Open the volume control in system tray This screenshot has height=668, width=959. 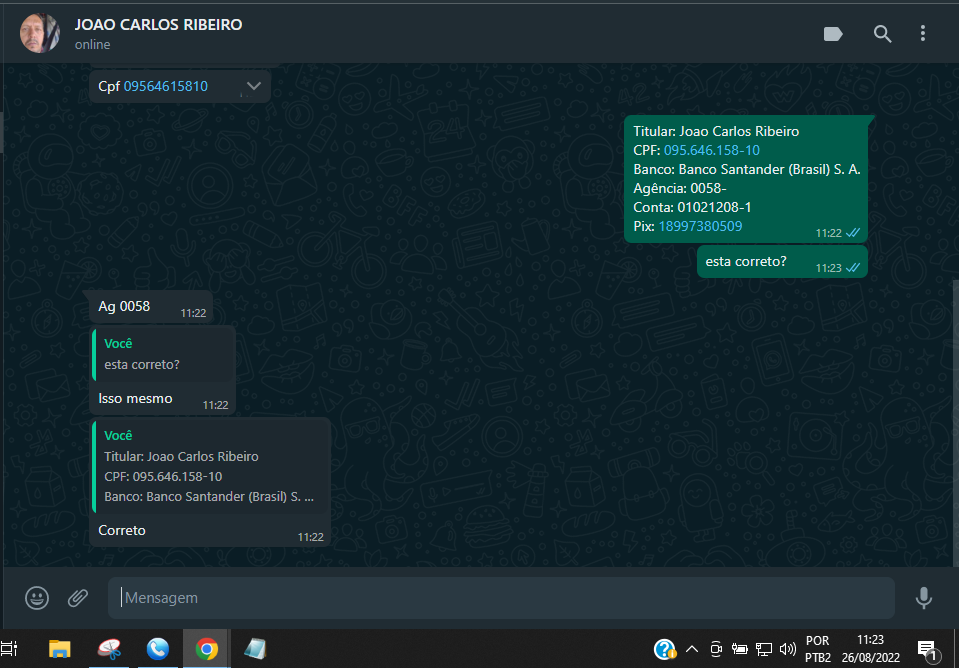tap(787, 649)
